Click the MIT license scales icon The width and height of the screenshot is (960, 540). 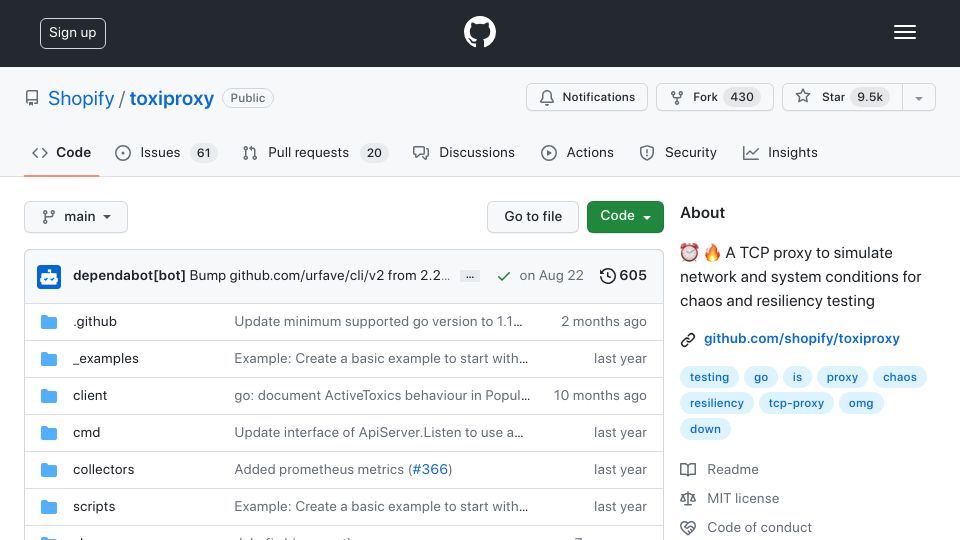[x=688, y=499]
